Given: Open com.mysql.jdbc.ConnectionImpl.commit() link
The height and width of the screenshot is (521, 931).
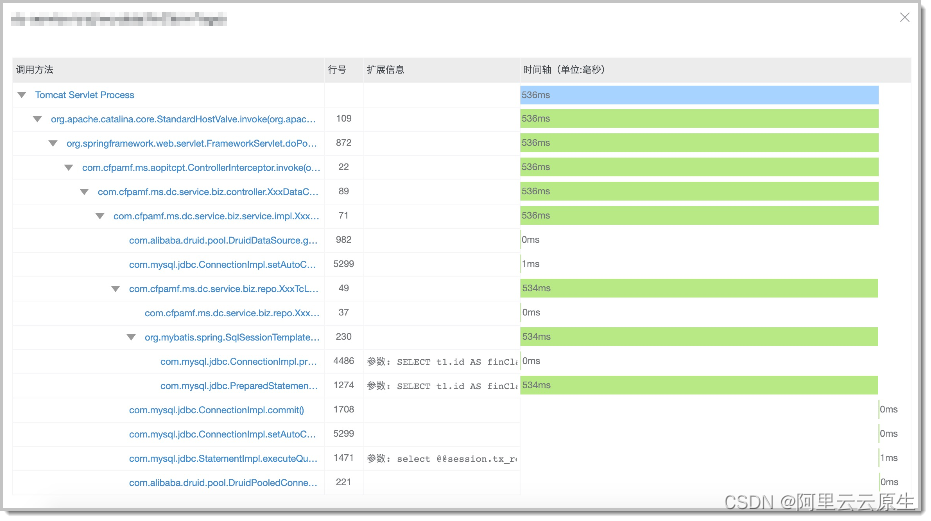Looking at the screenshot, I should (x=217, y=410).
